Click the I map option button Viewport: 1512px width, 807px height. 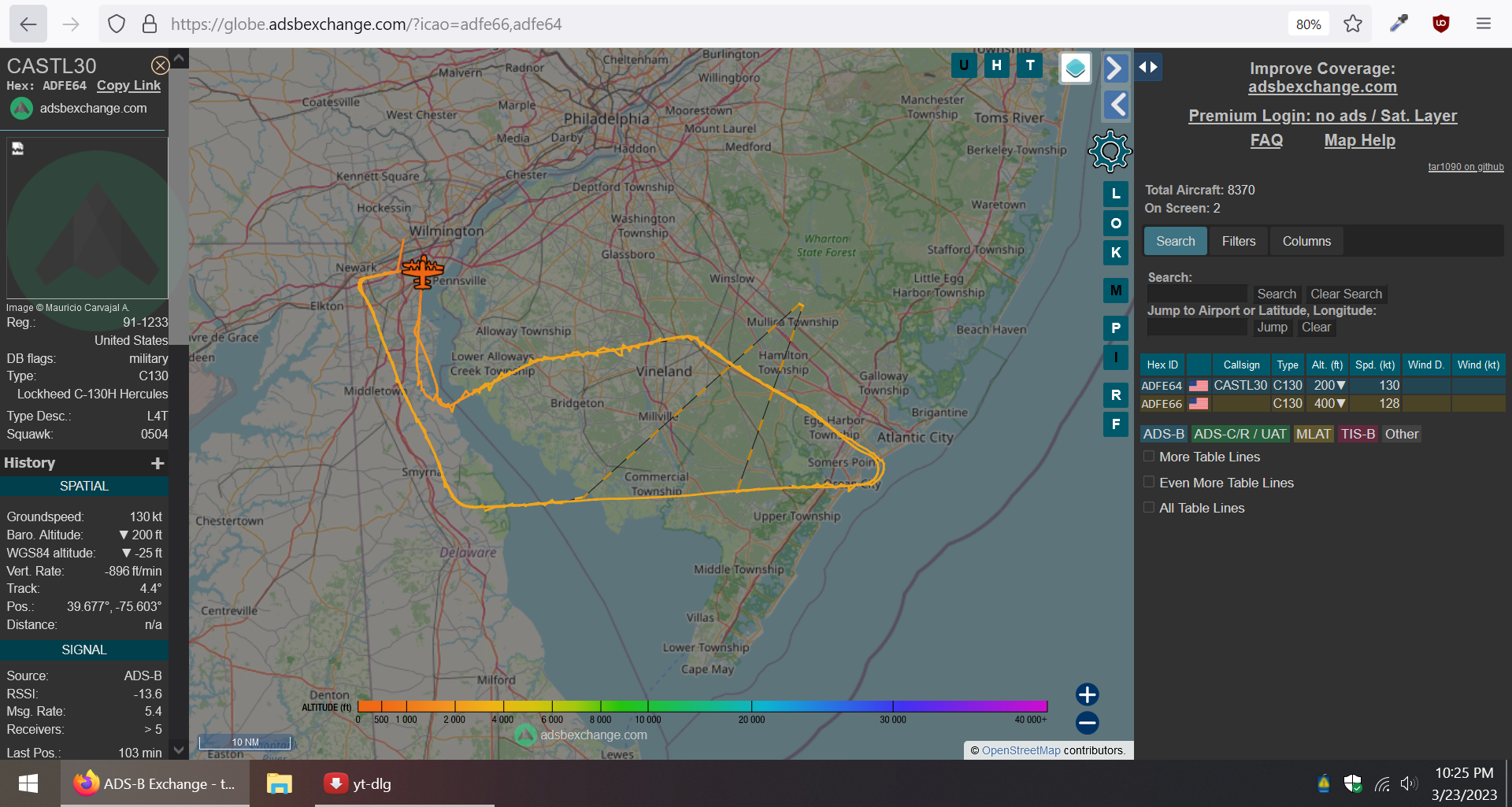point(1116,357)
